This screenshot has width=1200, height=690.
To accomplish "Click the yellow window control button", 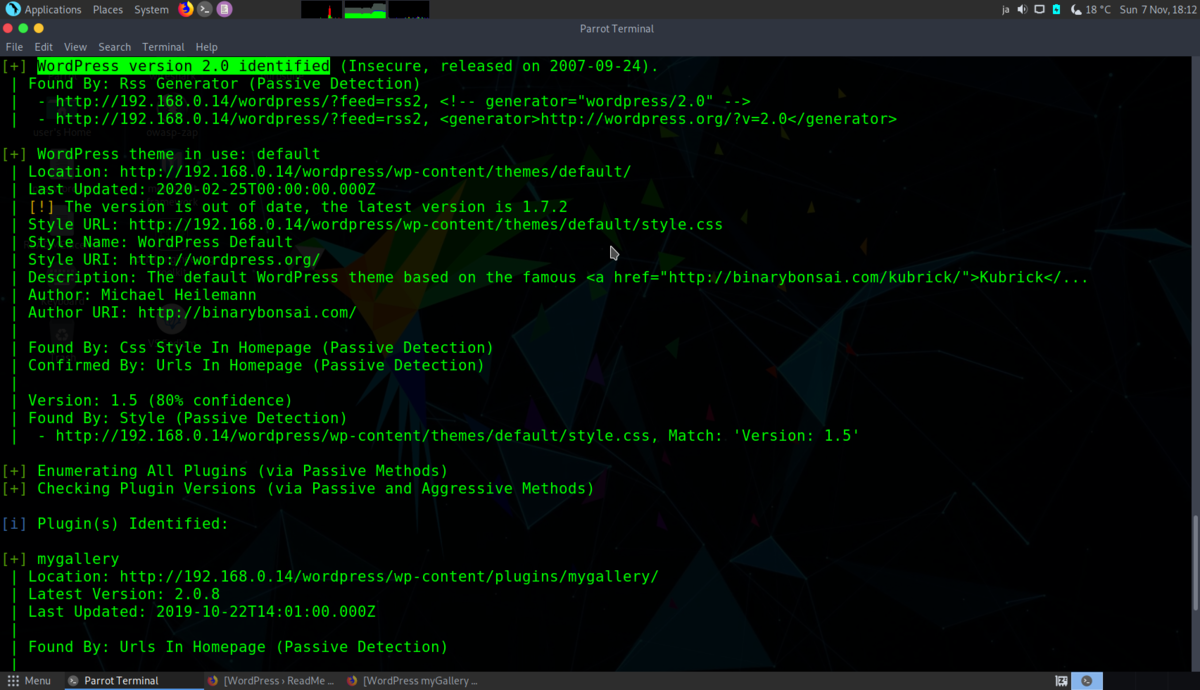I will pyautogui.click(x=39, y=29).
